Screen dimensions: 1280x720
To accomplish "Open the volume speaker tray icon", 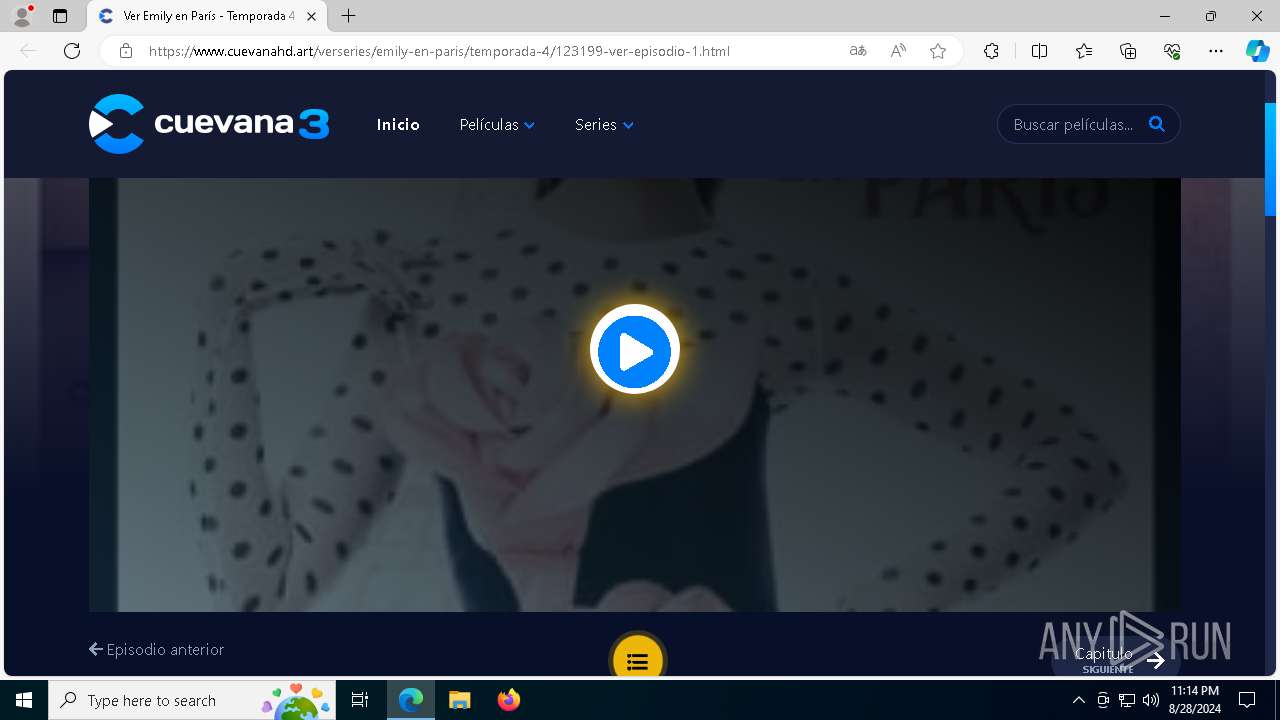I will click(x=1151, y=700).
